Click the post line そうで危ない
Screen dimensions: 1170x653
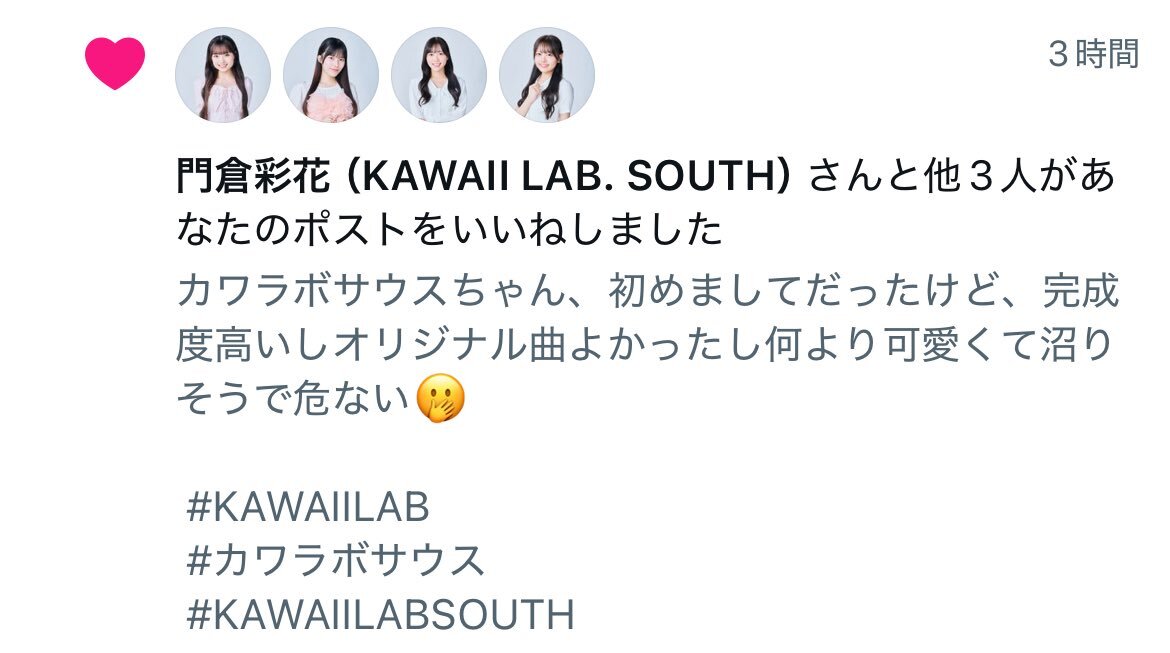(293, 398)
